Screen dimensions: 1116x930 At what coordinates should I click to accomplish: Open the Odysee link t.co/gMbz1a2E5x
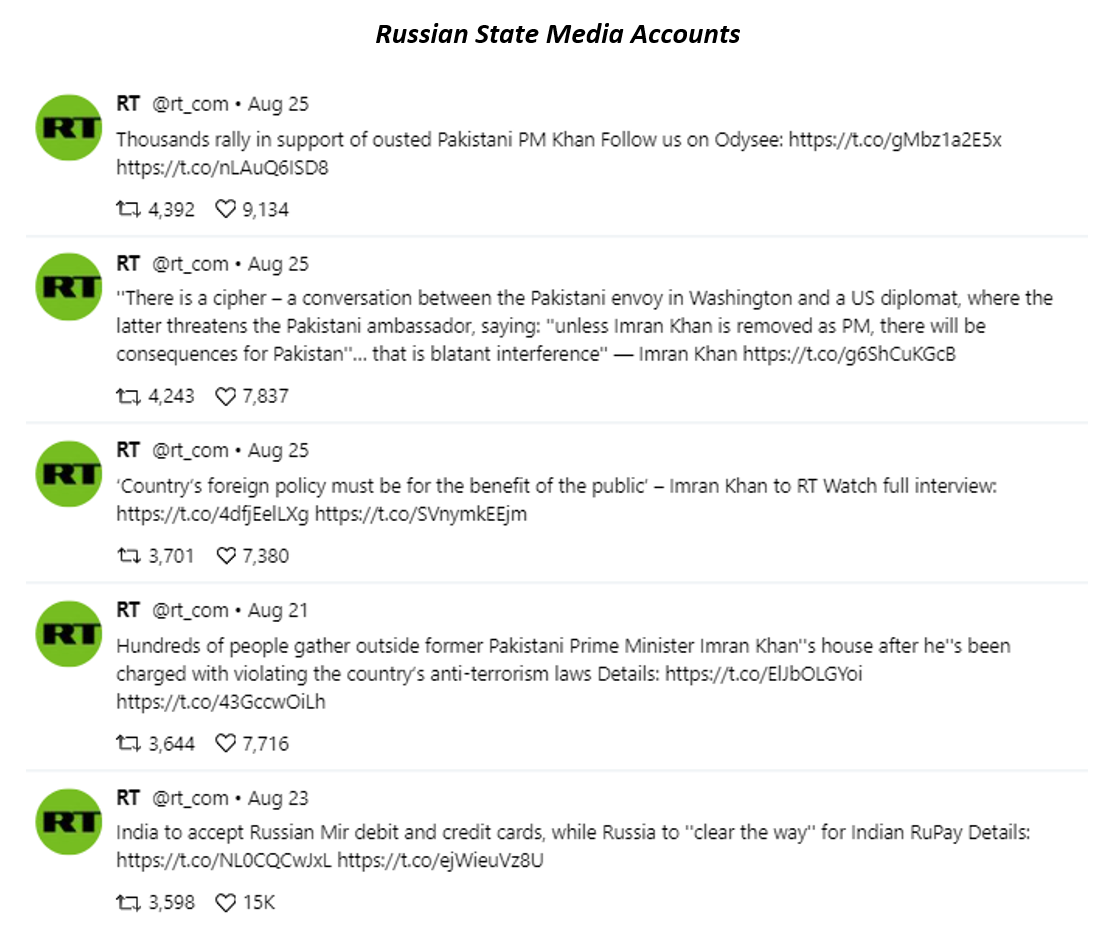(895, 139)
